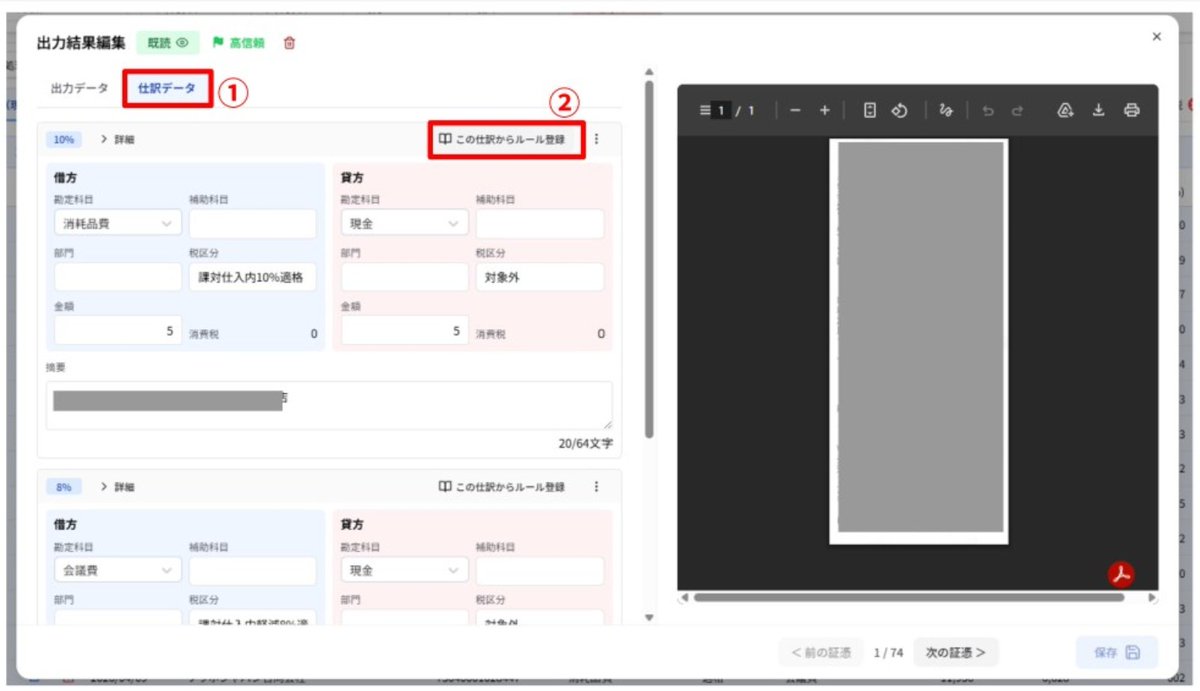Expand 詳細 in the 10% journal entry
Viewport: 1200px width, 691px height.
tap(118, 140)
